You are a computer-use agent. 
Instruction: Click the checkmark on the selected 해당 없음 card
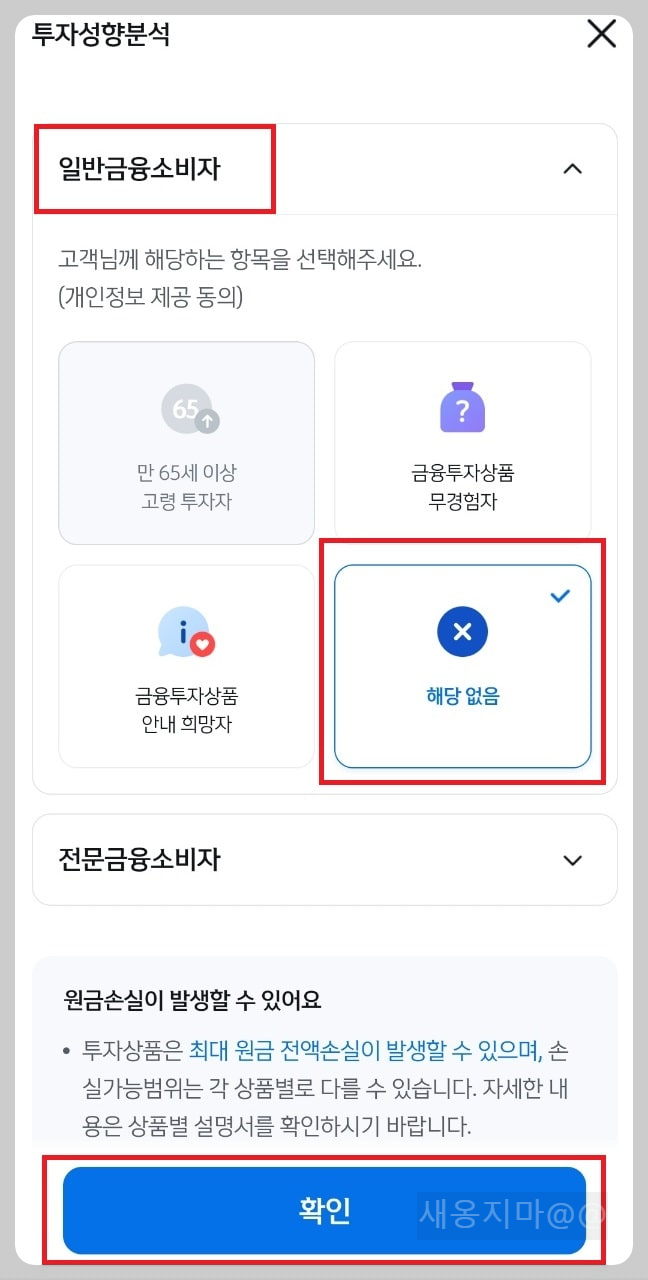pos(560,596)
